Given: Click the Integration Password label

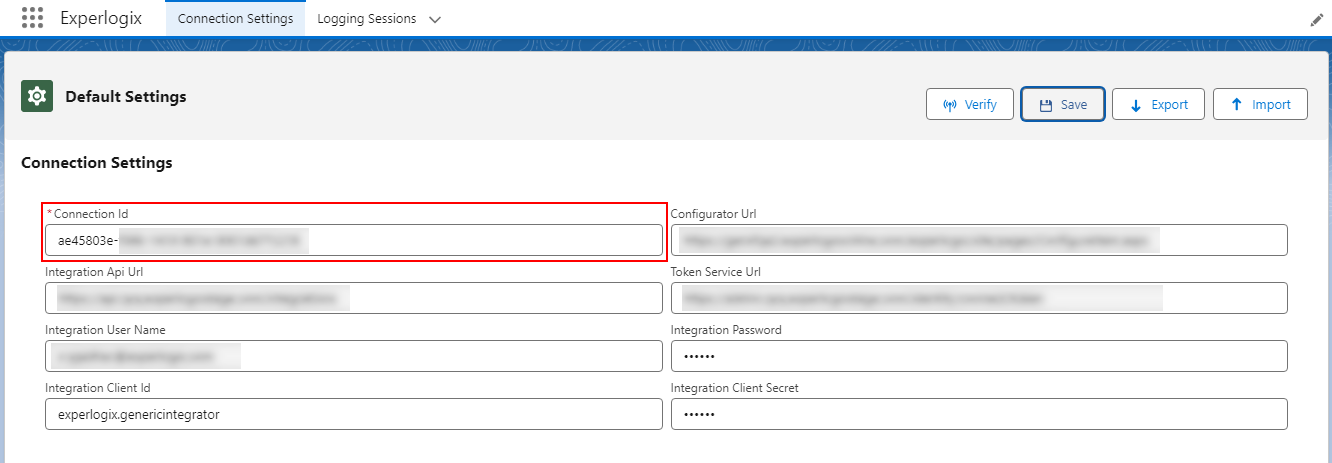Looking at the screenshot, I should click(x=726, y=330).
